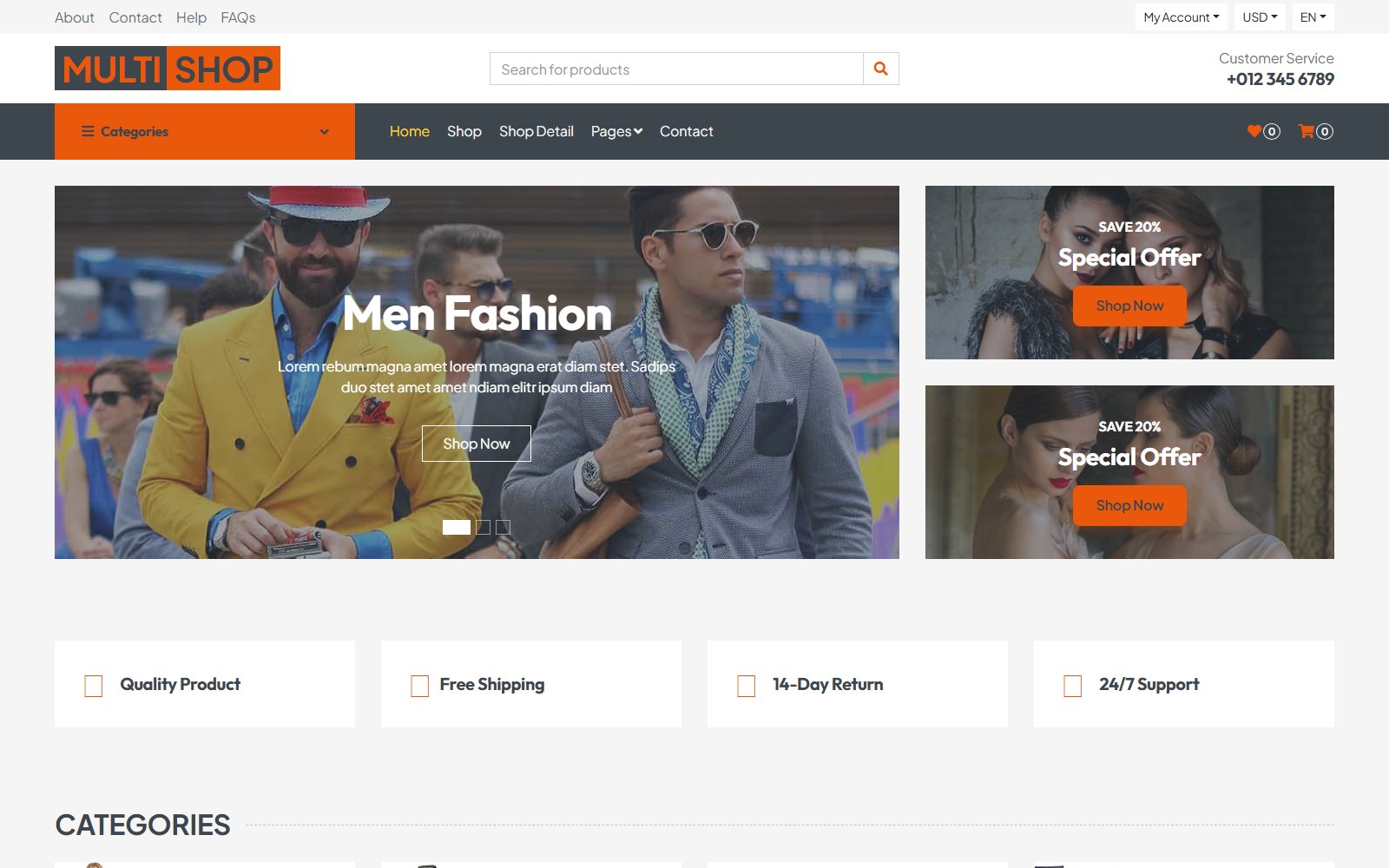1389x868 pixels.
Task: Open the wishlist heart icon
Action: (x=1254, y=131)
